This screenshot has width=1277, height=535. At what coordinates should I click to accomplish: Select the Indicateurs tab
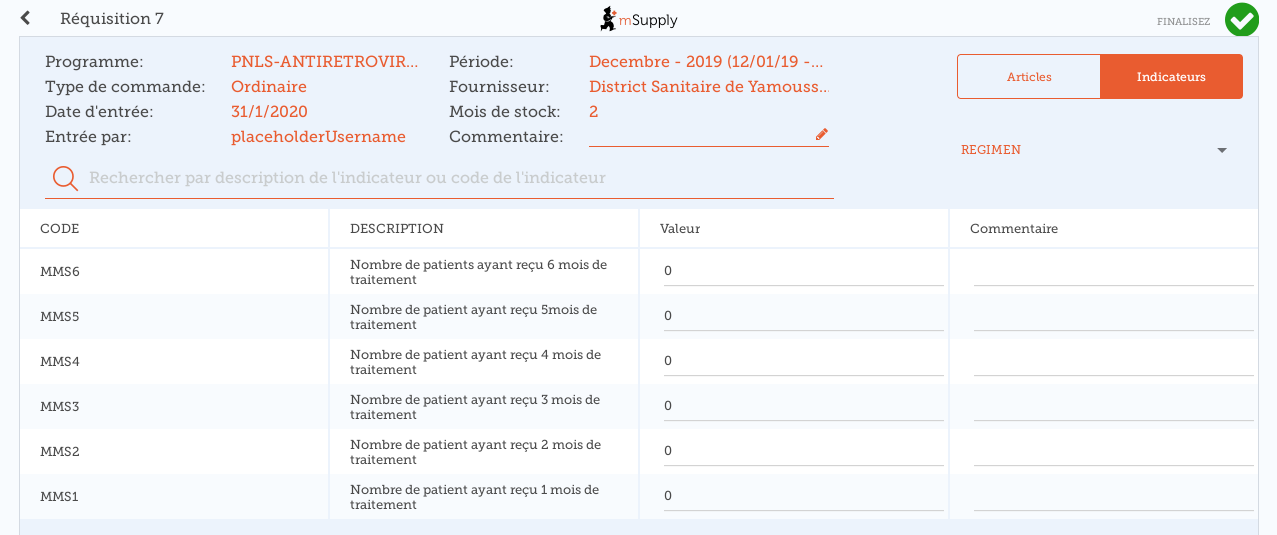coord(1171,77)
